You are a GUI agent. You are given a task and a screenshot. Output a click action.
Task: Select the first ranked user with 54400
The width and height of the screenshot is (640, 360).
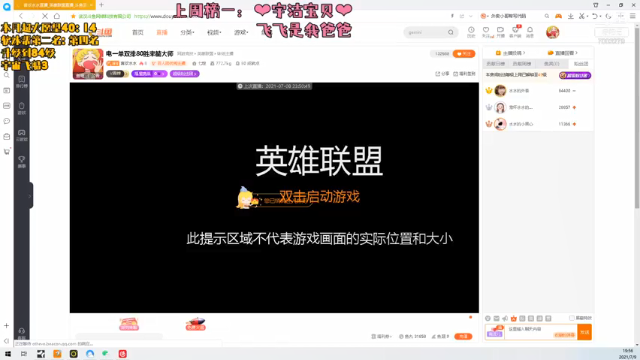click(538, 91)
